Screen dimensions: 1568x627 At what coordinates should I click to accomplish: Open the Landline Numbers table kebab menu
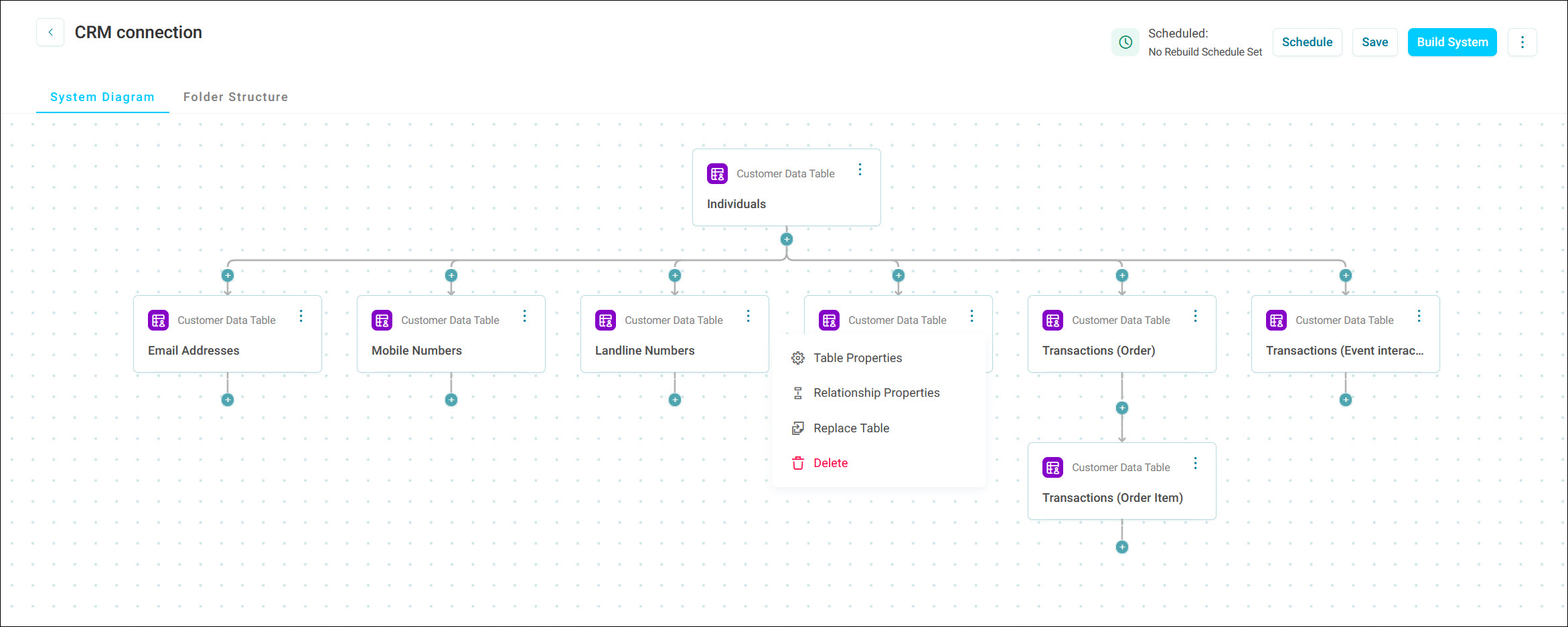[x=748, y=316]
